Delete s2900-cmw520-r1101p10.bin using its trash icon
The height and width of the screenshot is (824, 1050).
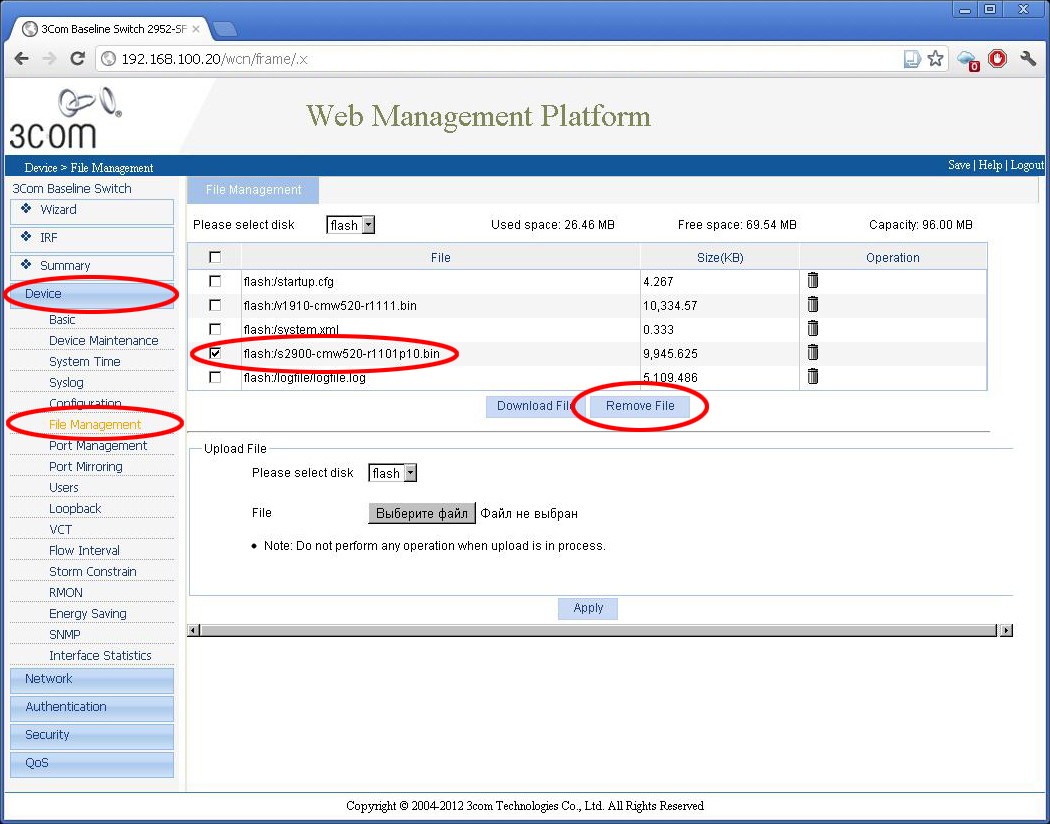813,353
